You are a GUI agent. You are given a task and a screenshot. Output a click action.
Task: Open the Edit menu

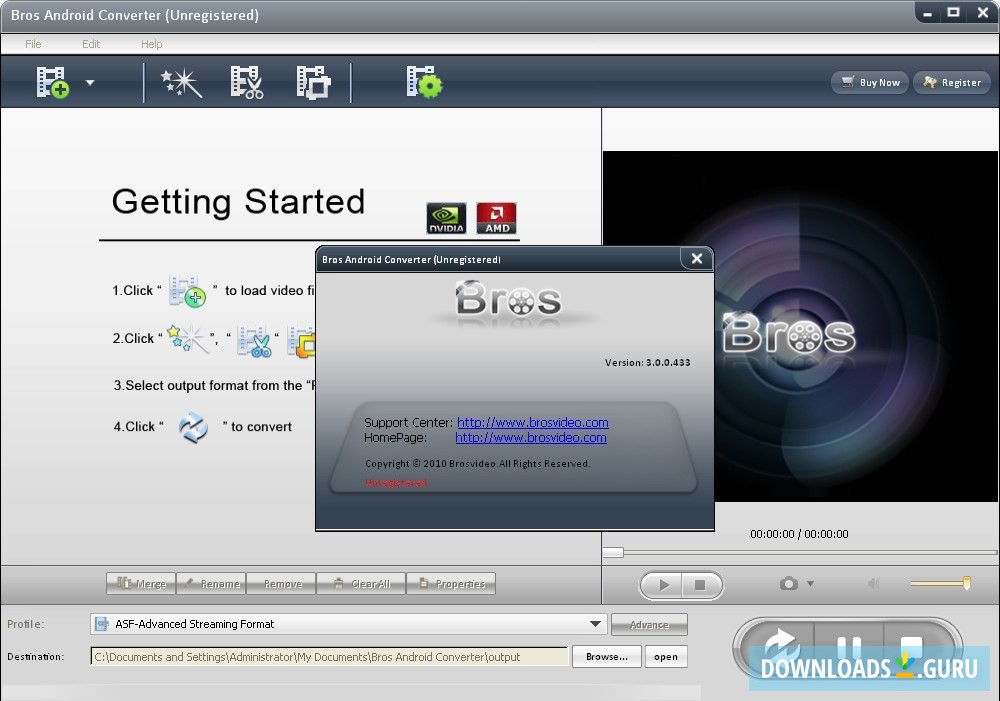(91, 44)
